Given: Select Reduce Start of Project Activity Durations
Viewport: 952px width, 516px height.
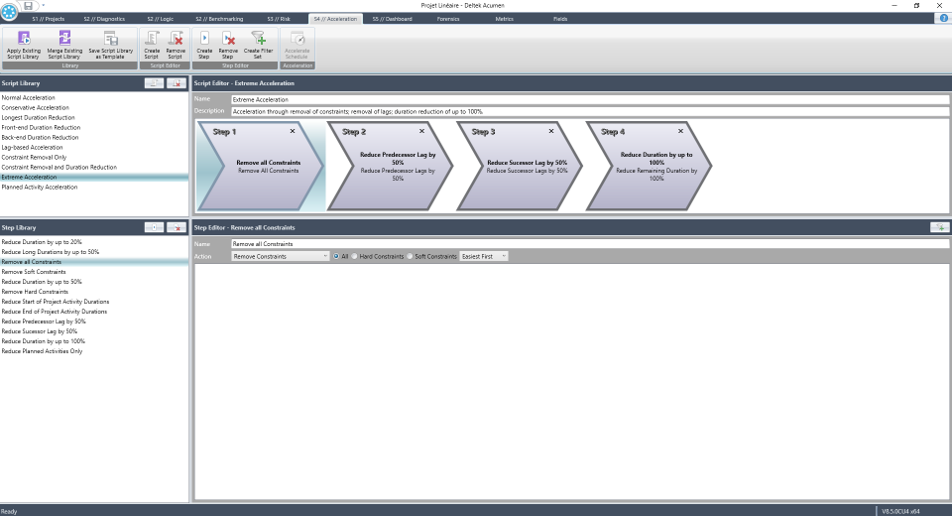Looking at the screenshot, I should pos(94,301).
